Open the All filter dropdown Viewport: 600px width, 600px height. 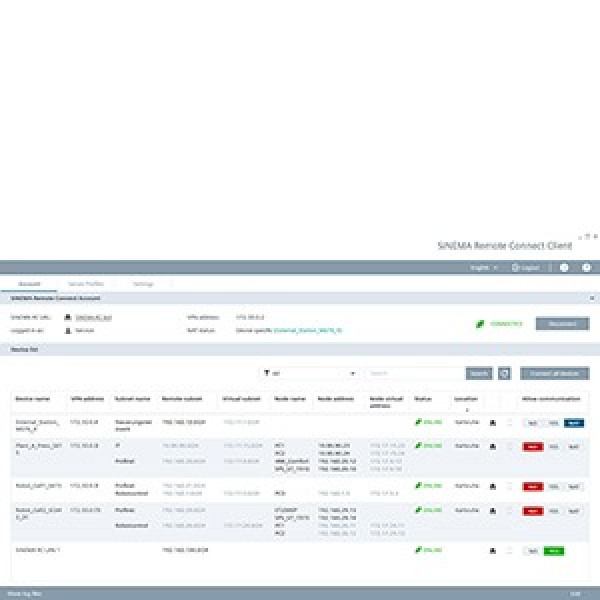click(310, 373)
